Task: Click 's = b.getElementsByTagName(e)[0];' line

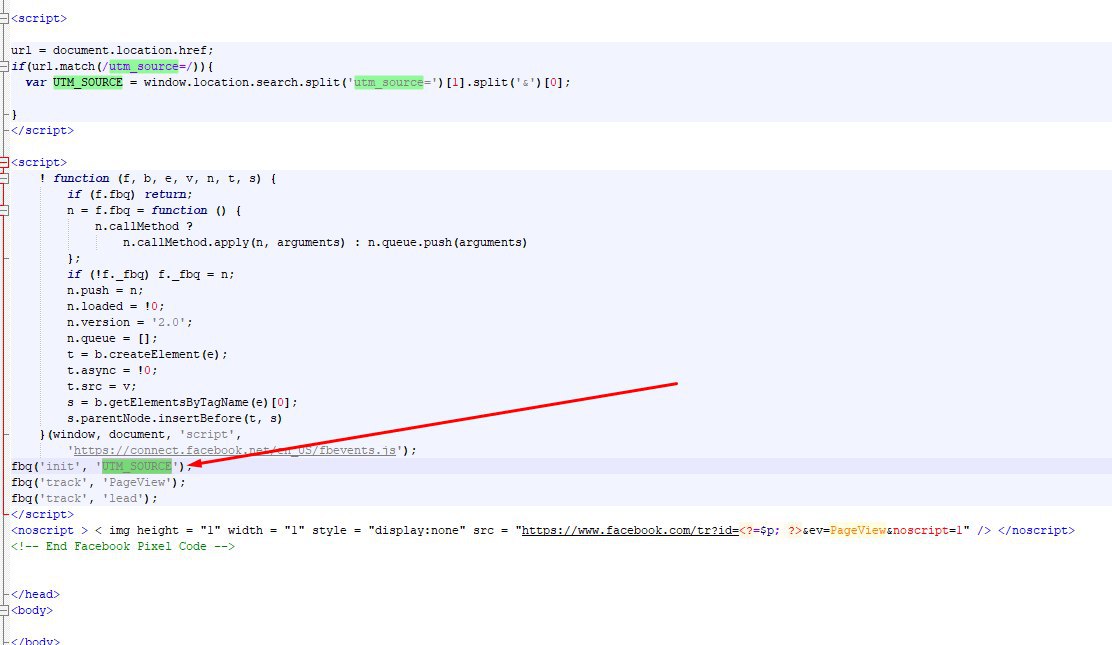Action: [x=182, y=402]
